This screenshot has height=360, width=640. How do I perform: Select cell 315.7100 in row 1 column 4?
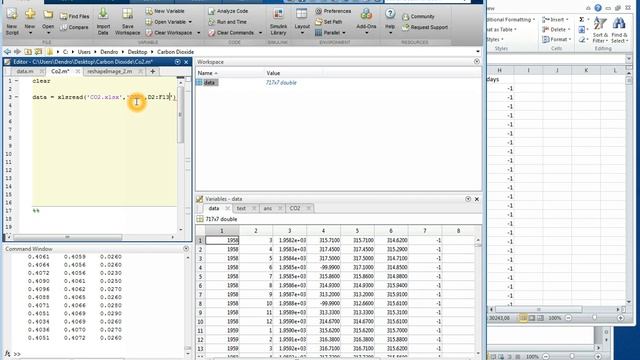323,240
